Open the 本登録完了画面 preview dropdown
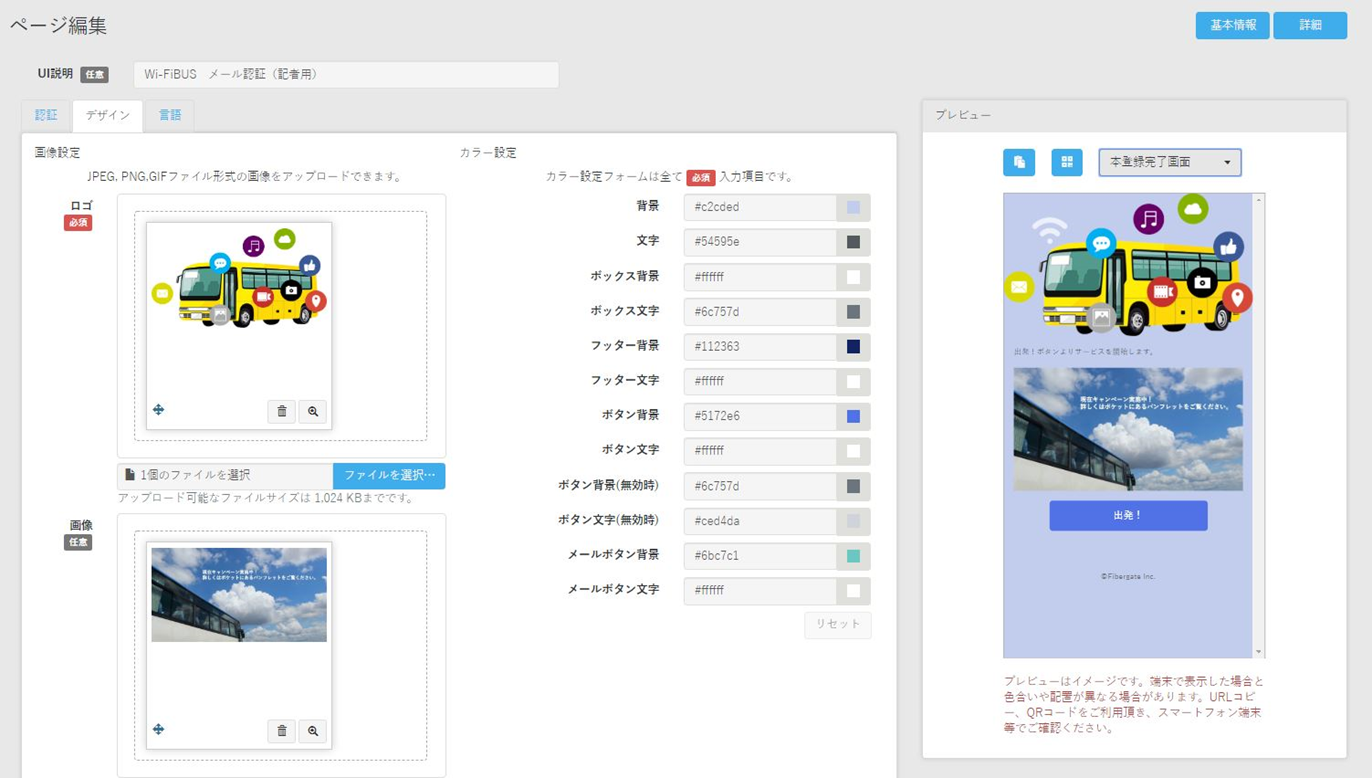 tap(1169, 162)
